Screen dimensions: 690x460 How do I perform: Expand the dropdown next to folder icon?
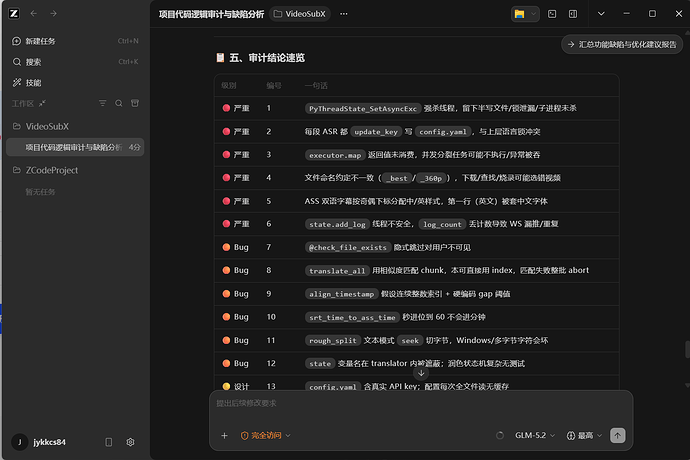533,14
